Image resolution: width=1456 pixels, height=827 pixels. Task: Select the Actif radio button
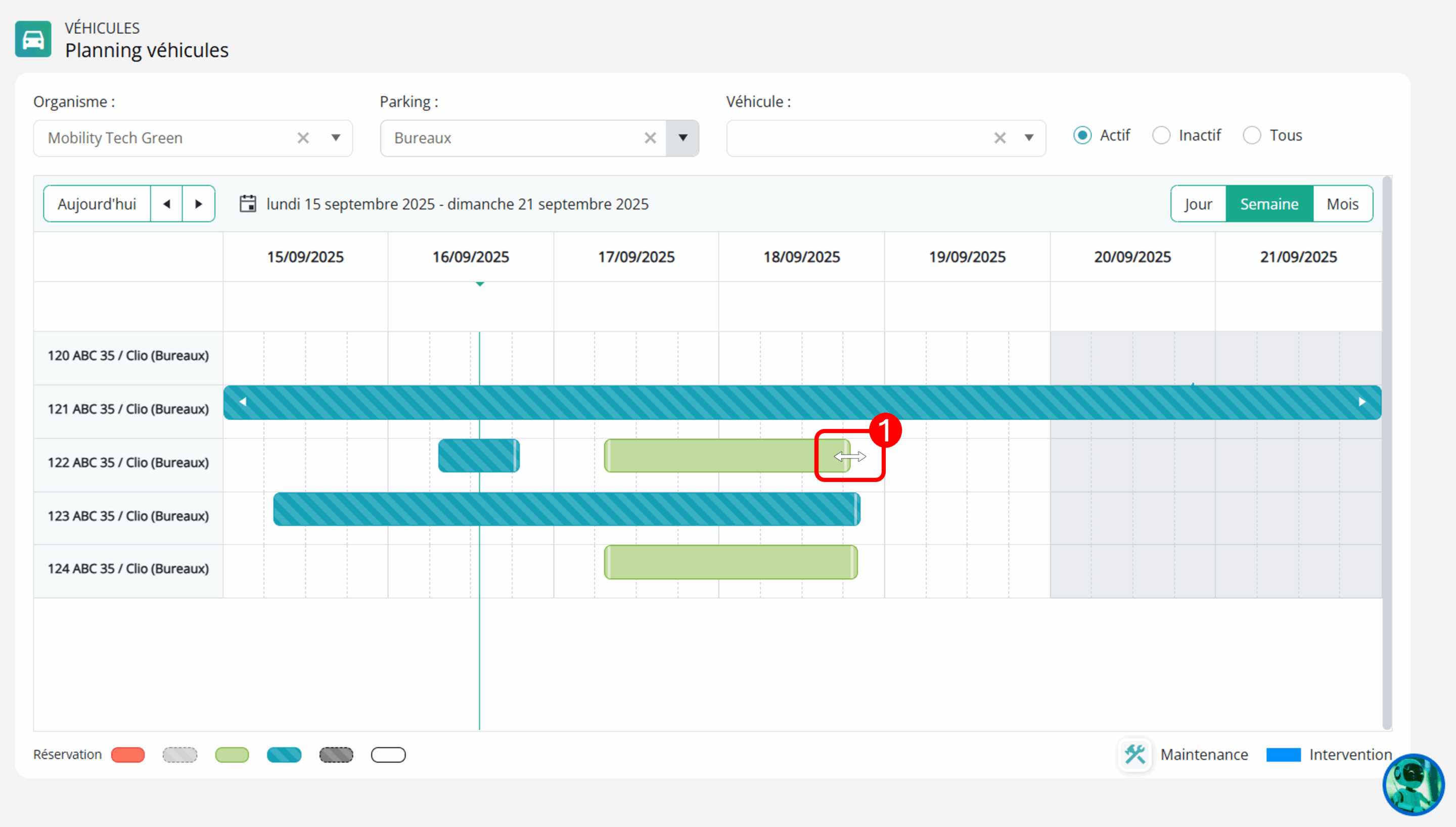pyautogui.click(x=1082, y=136)
